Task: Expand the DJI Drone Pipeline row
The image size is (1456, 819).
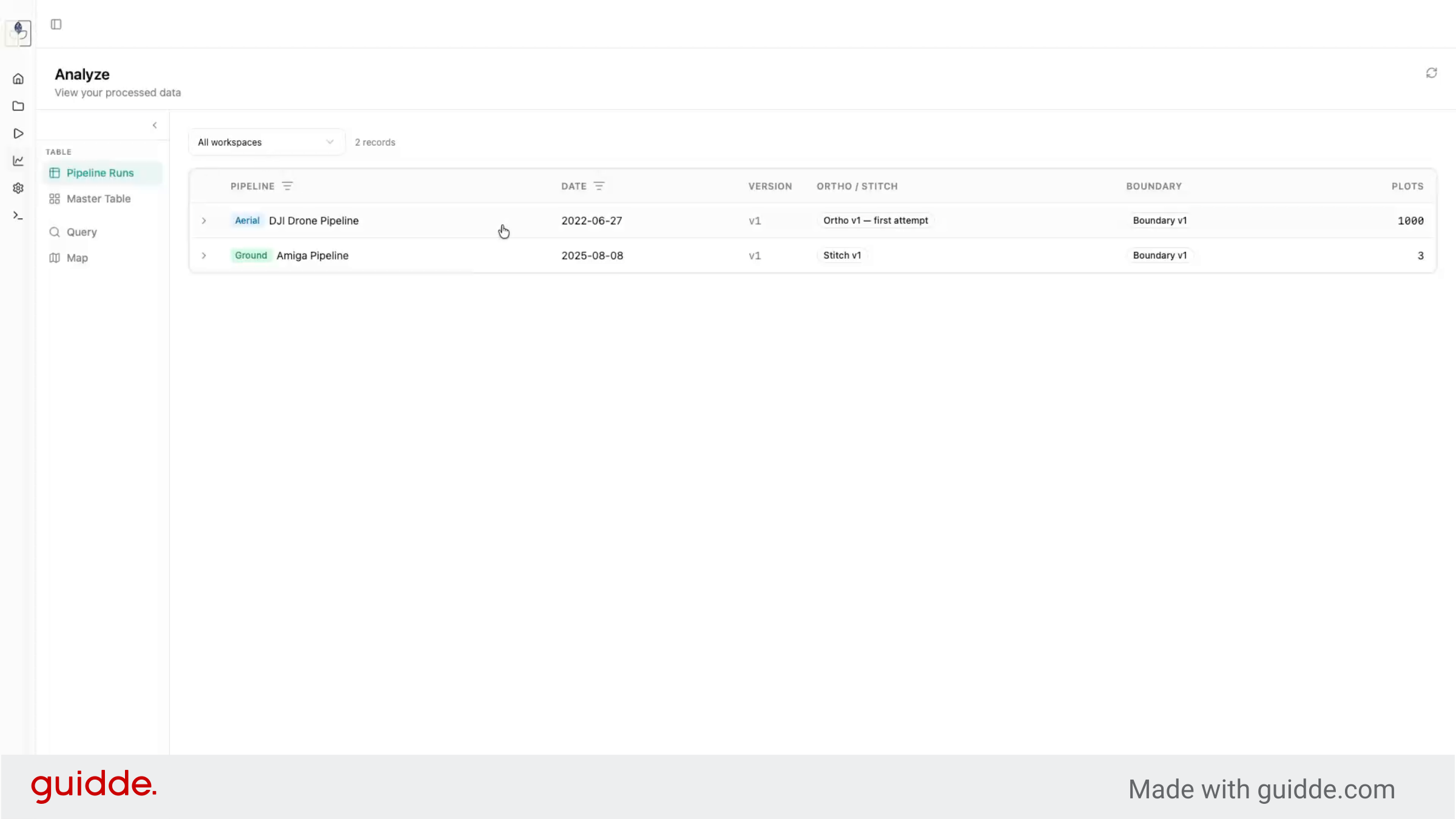Action: [204, 221]
